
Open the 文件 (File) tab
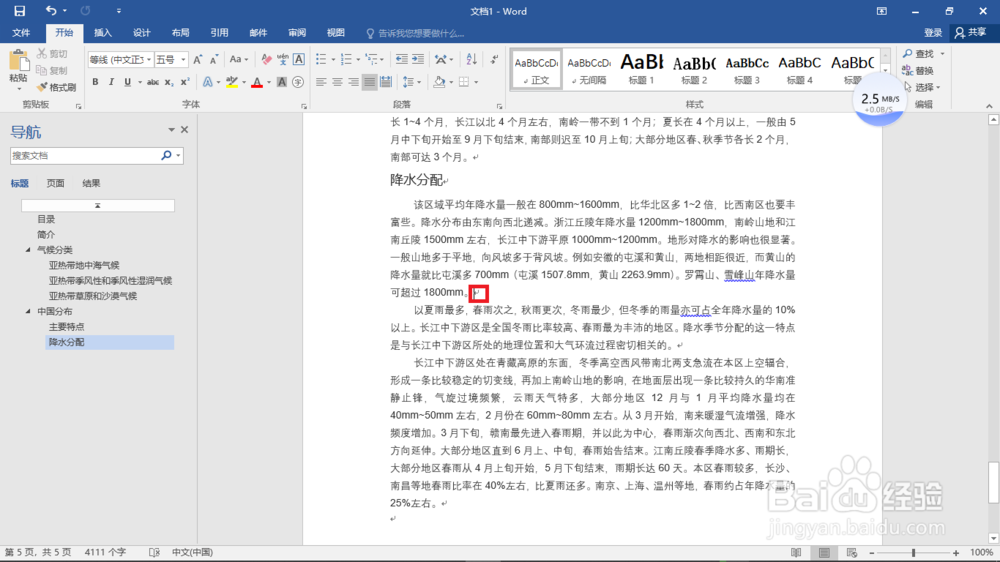tap(21, 33)
